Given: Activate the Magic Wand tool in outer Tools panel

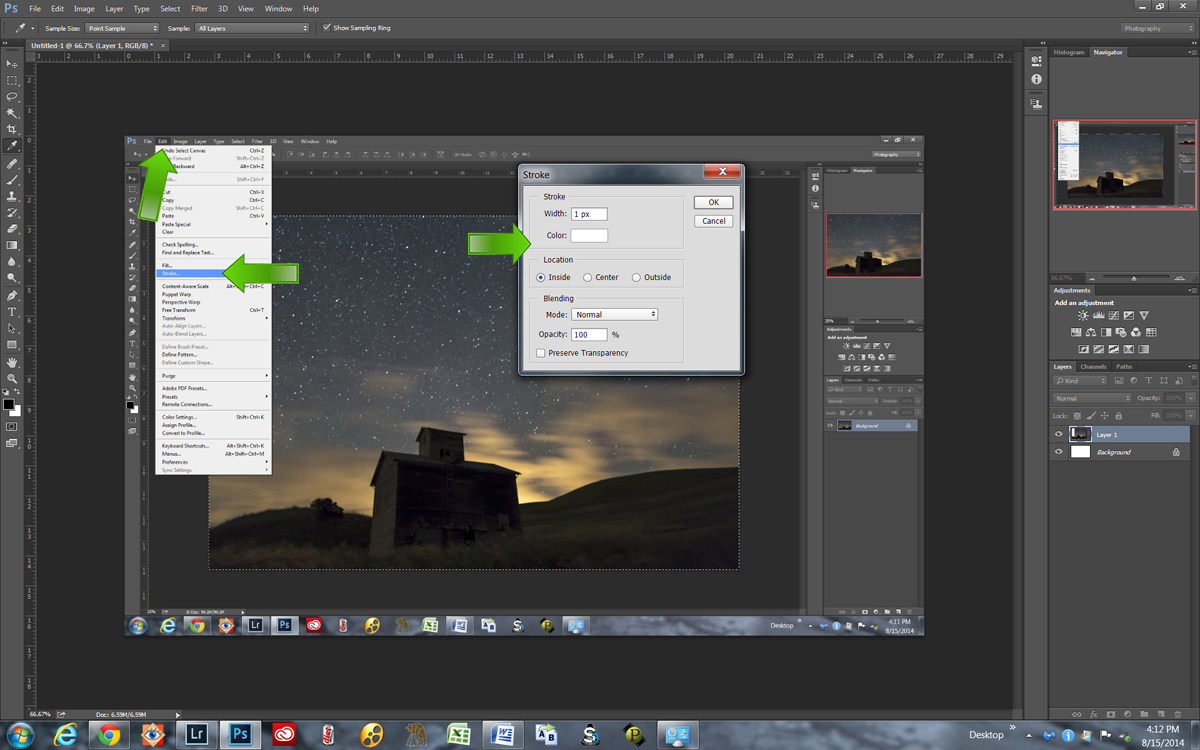Looking at the screenshot, I should point(13,114).
